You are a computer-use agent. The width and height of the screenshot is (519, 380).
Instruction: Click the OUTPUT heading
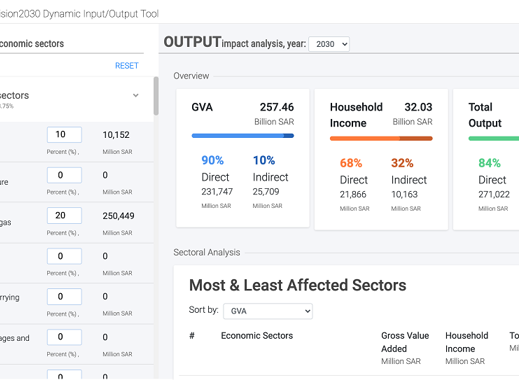pos(192,42)
